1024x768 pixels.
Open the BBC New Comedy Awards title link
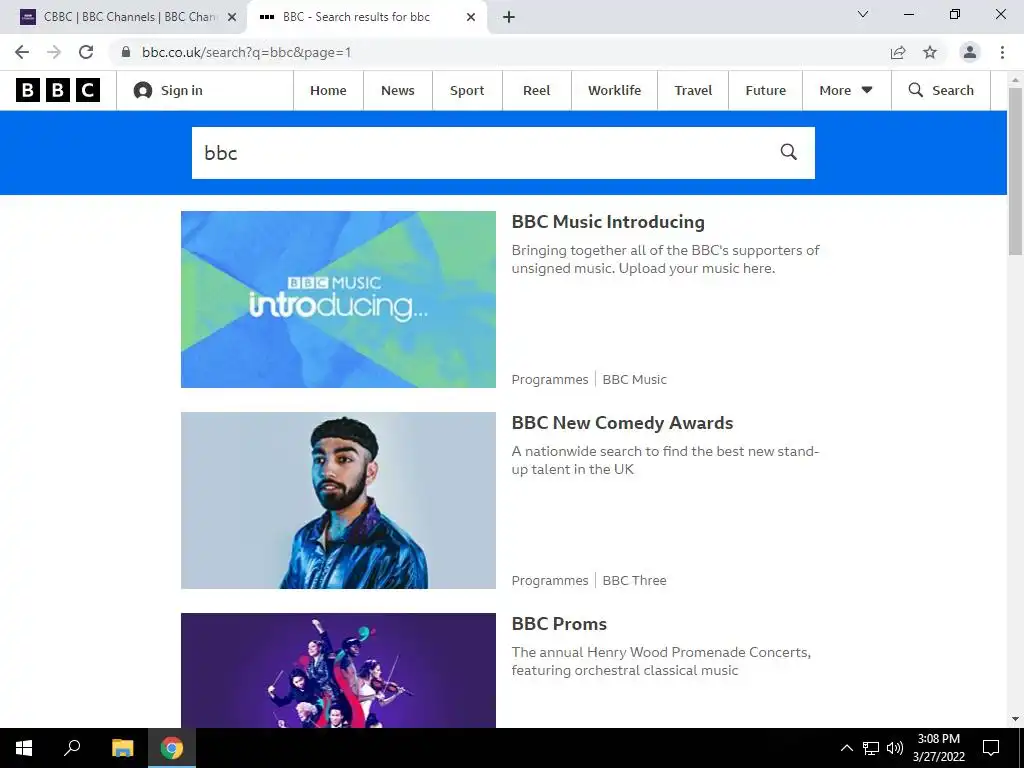point(622,423)
